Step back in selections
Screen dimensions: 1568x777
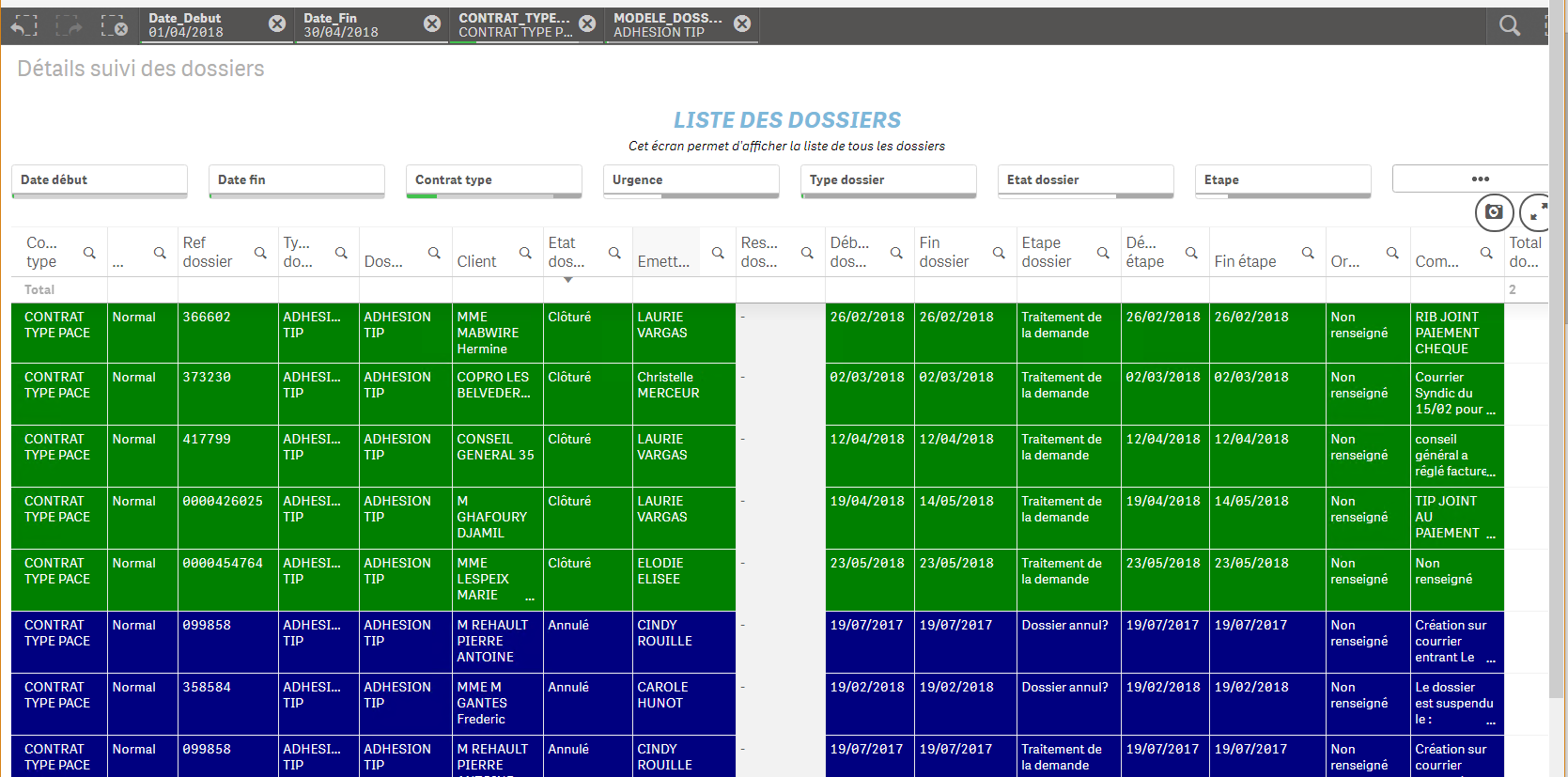point(23,25)
